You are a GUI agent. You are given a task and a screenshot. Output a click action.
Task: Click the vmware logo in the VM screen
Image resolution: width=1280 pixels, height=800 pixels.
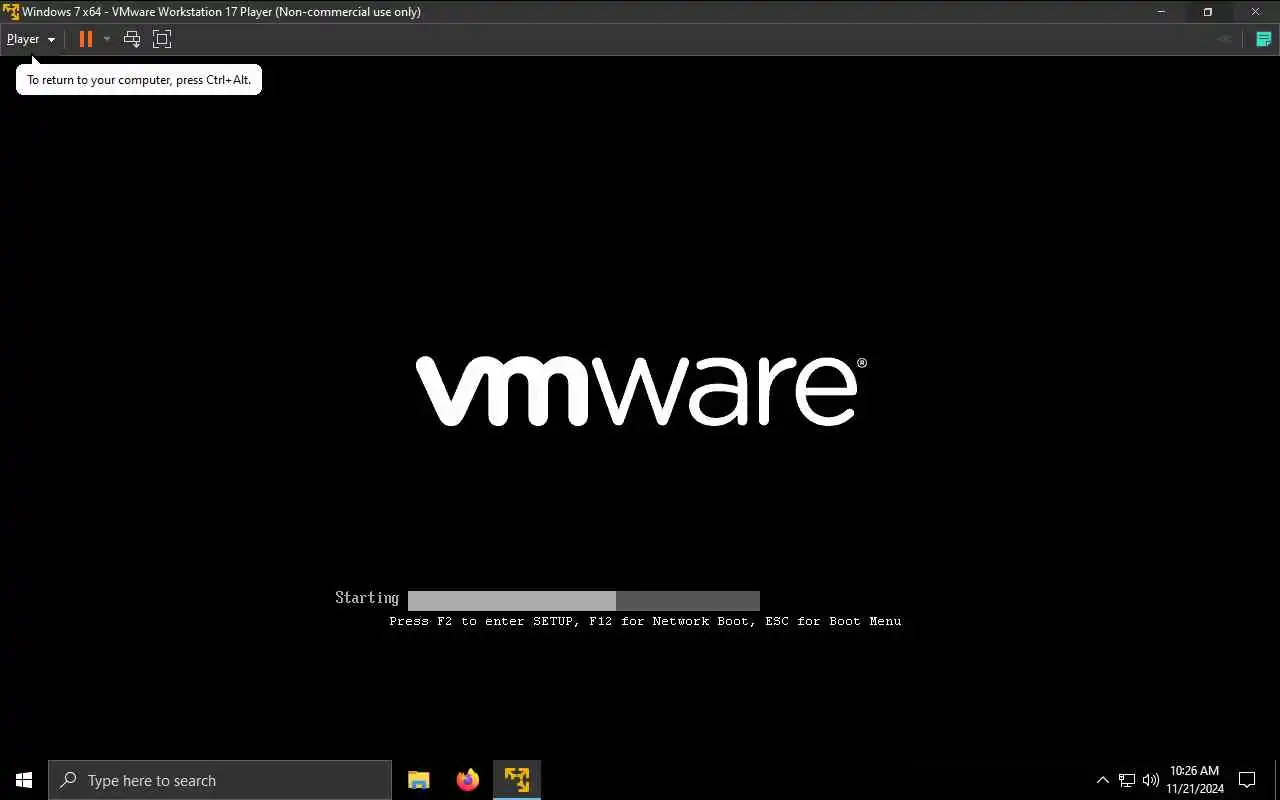click(641, 391)
